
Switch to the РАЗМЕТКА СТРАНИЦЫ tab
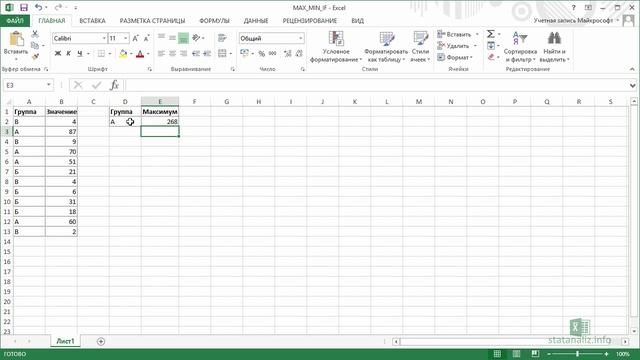point(152,20)
